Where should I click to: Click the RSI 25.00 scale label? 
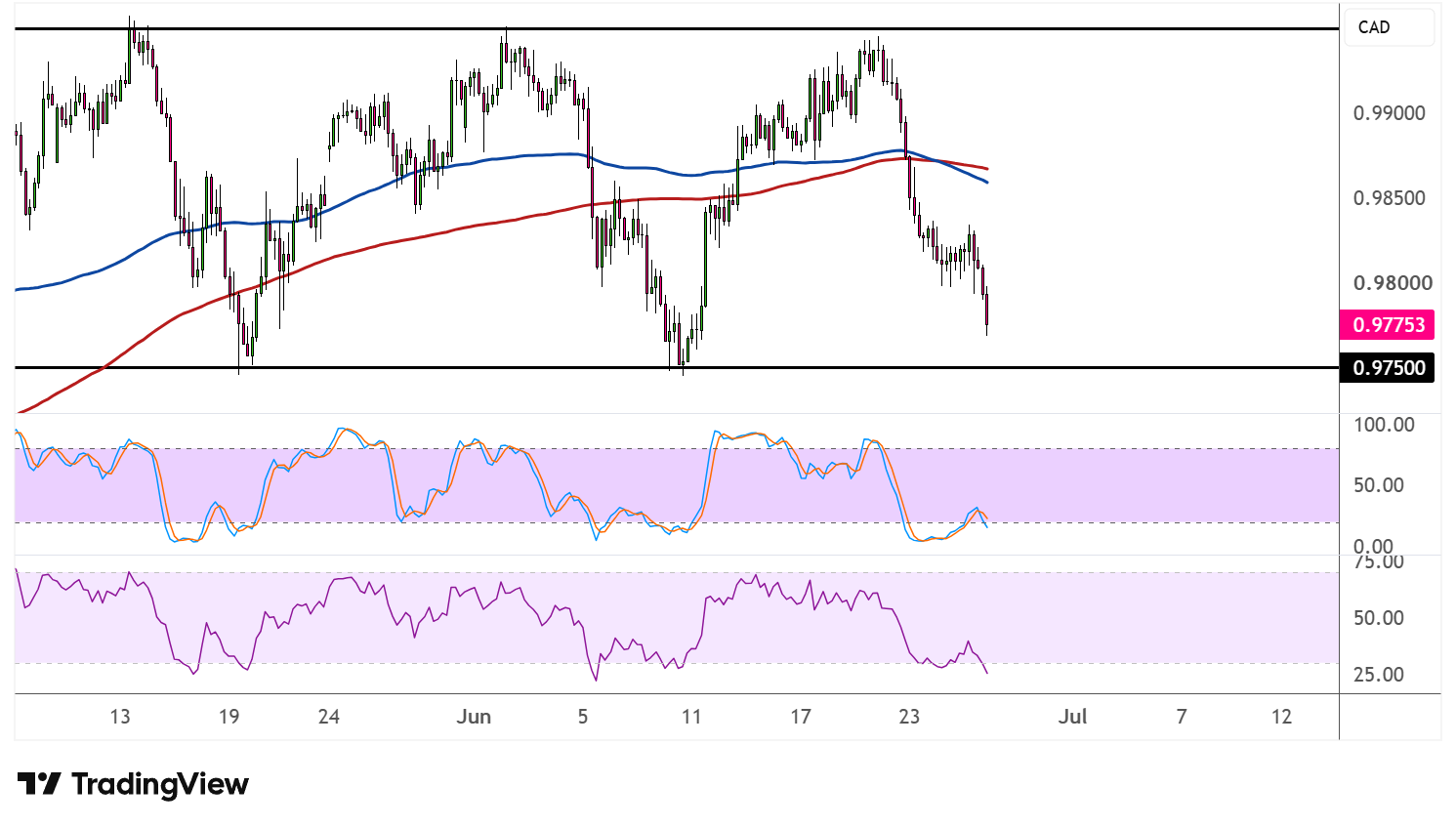(x=1377, y=675)
